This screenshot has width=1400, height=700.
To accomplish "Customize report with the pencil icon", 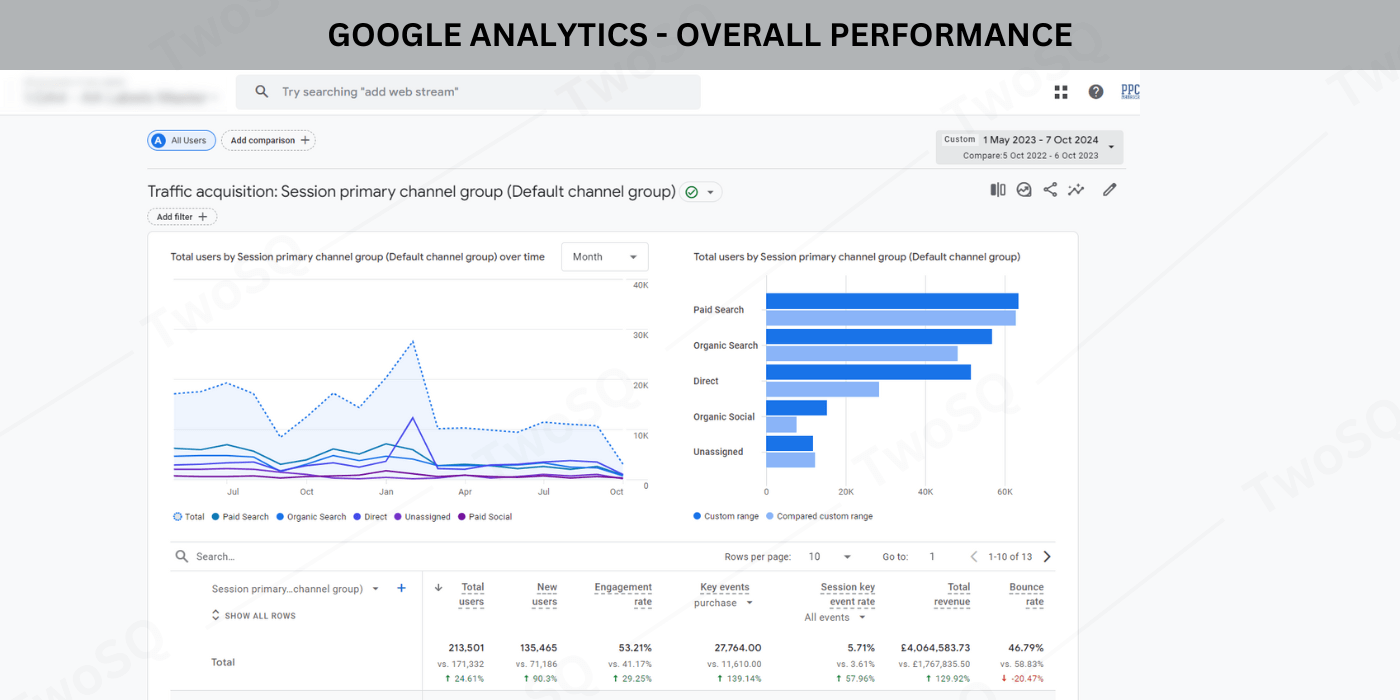I will (1109, 190).
